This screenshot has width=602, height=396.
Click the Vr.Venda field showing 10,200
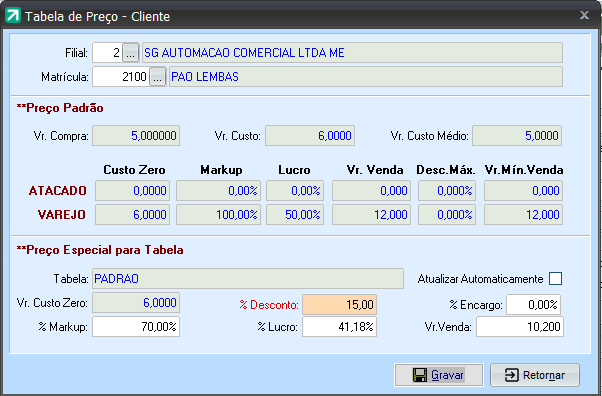click(520, 326)
